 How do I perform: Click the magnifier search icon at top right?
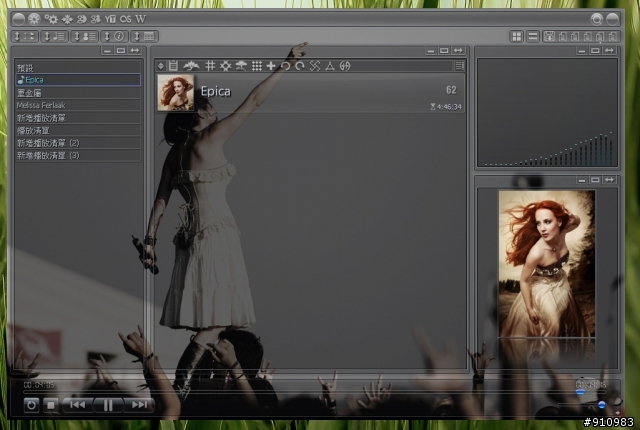pos(596,19)
